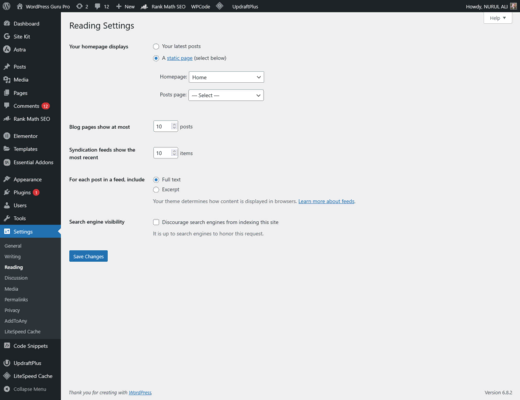Click the Users person icon in sidebar
The image size is (520, 400).
point(7,205)
